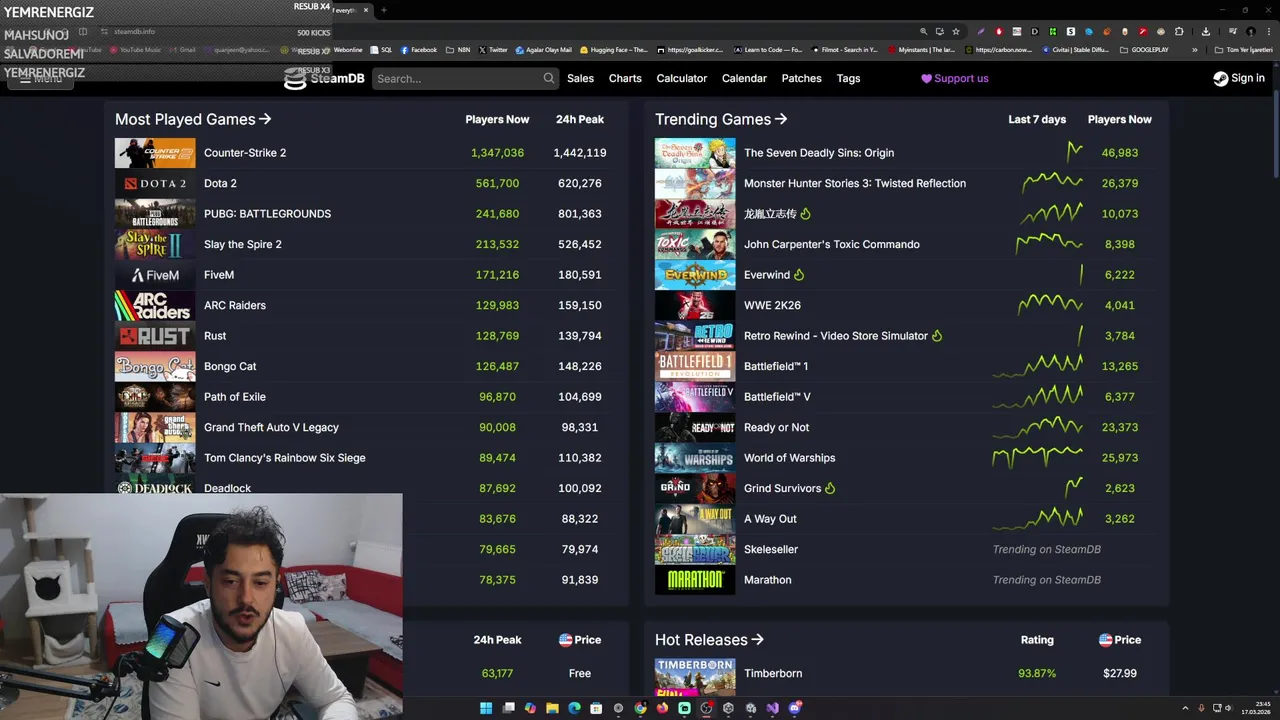Click Counter-Strike 2 players now 1,347,036
This screenshot has width=1280, height=720.
pyautogui.click(x=497, y=153)
